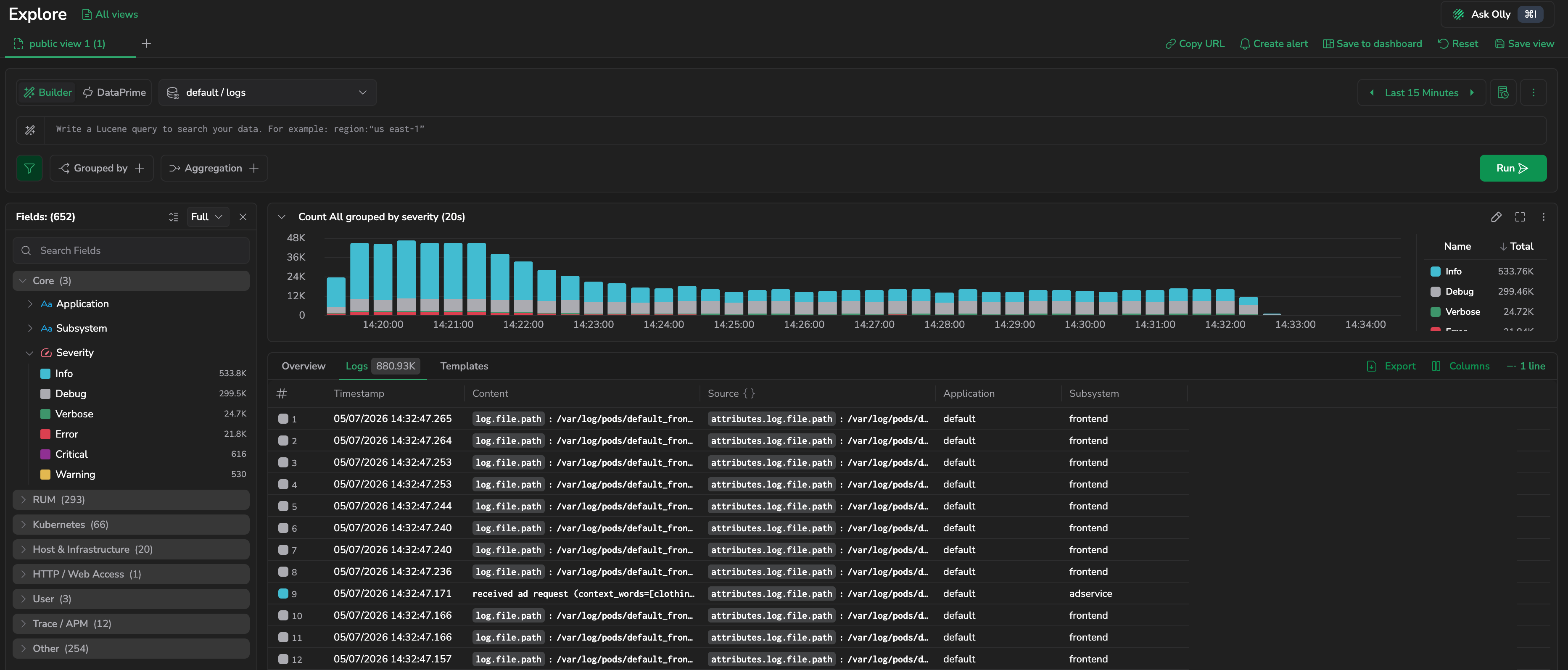Viewport: 1568px width, 670px height.
Task: Switch to the Templates tab
Action: tap(464, 367)
